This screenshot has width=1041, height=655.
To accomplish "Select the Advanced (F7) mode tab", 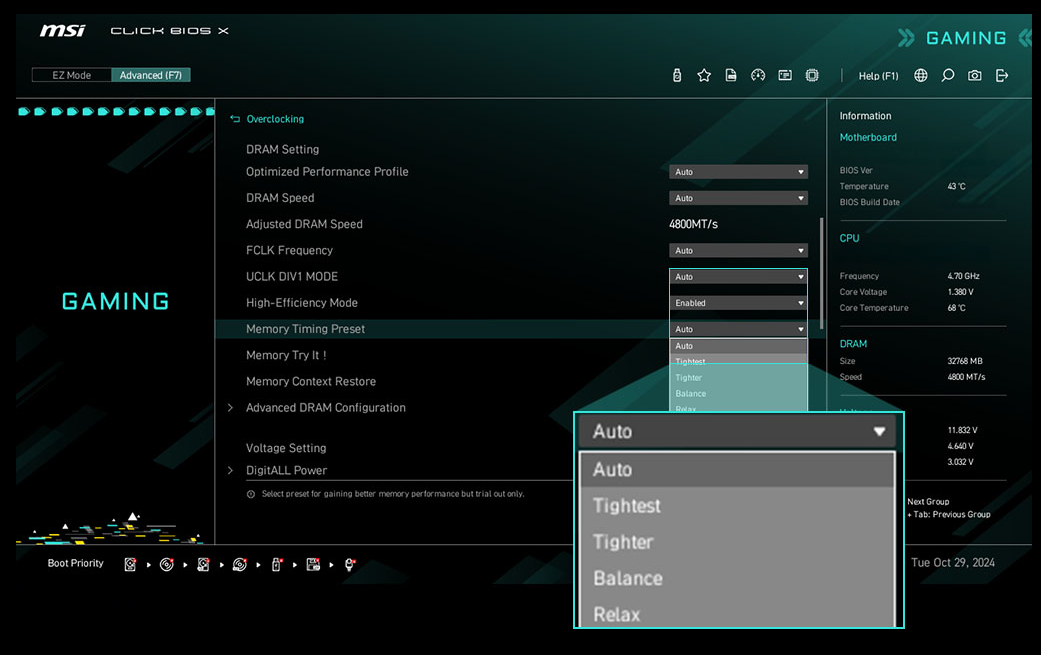I will tap(151, 75).
